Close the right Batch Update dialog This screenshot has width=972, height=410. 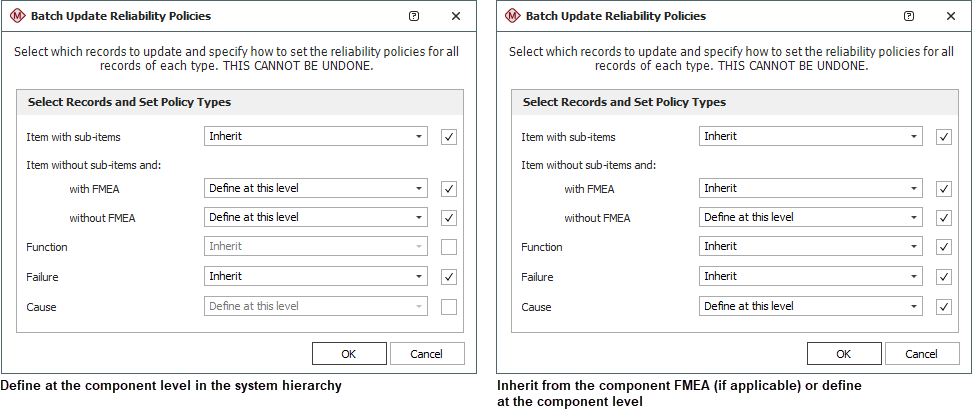click(951, 17)
